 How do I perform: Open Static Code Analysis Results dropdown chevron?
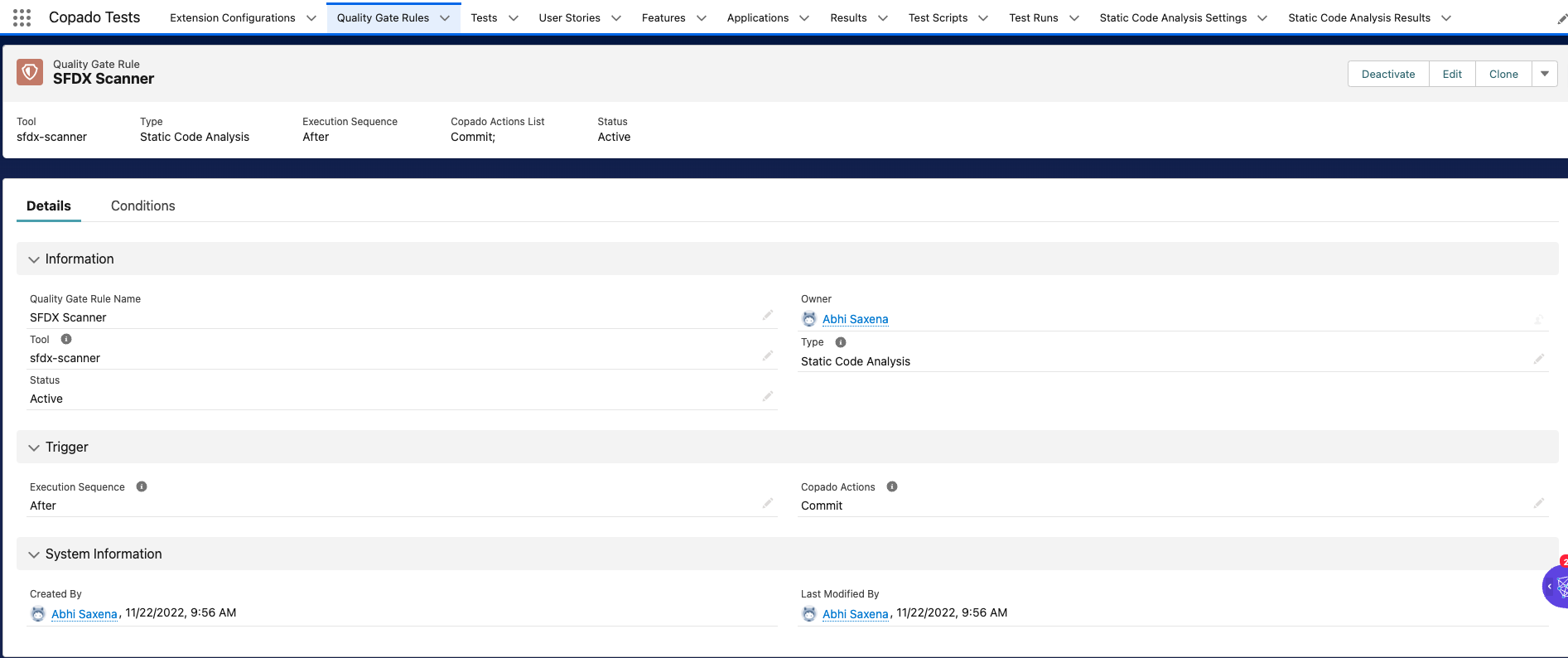click(1446, 18)
